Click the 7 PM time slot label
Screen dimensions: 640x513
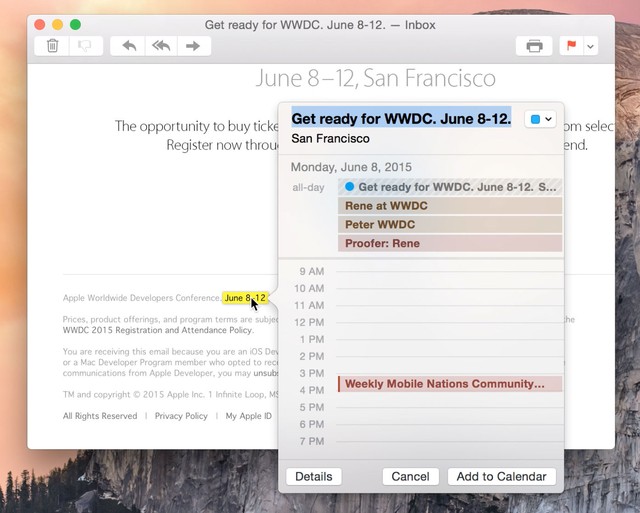tap(311, 441)
